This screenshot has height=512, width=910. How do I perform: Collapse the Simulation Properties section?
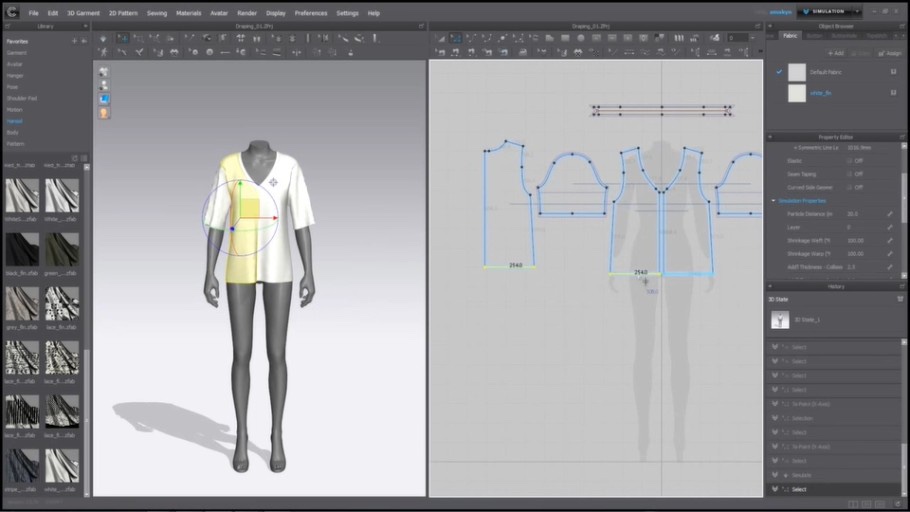tap(773, 200)
